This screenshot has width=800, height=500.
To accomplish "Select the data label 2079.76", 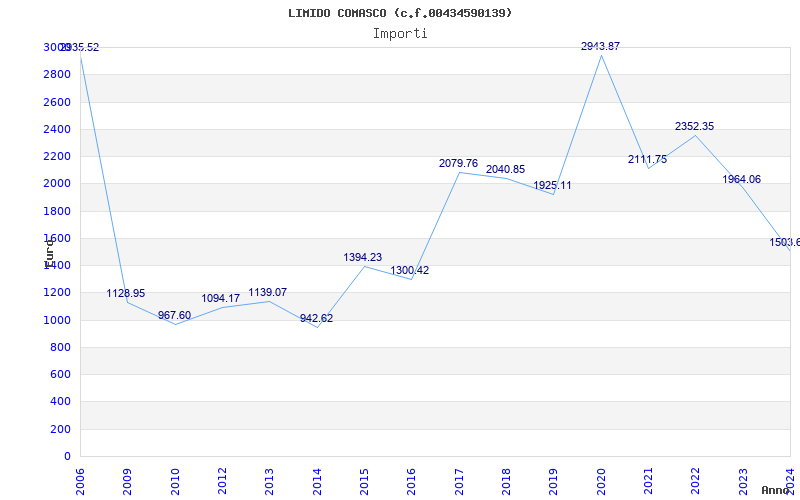I will tap(458, 163).
